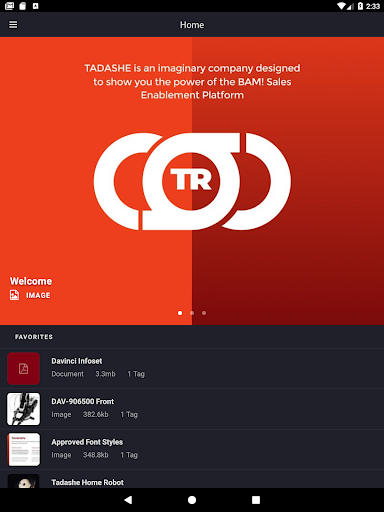Open the Approved Font Styles thumbnail
The image size is (384, 512).
click(24, 449)
